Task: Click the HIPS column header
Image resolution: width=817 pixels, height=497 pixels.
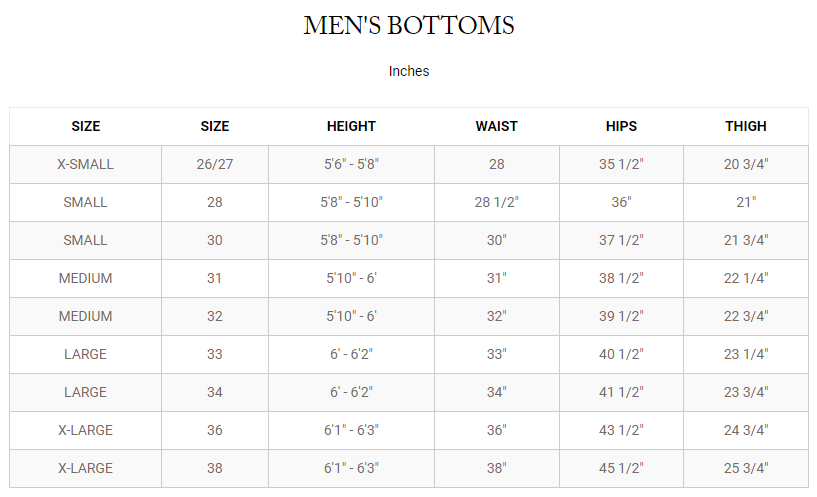Action: pos(621,126)
